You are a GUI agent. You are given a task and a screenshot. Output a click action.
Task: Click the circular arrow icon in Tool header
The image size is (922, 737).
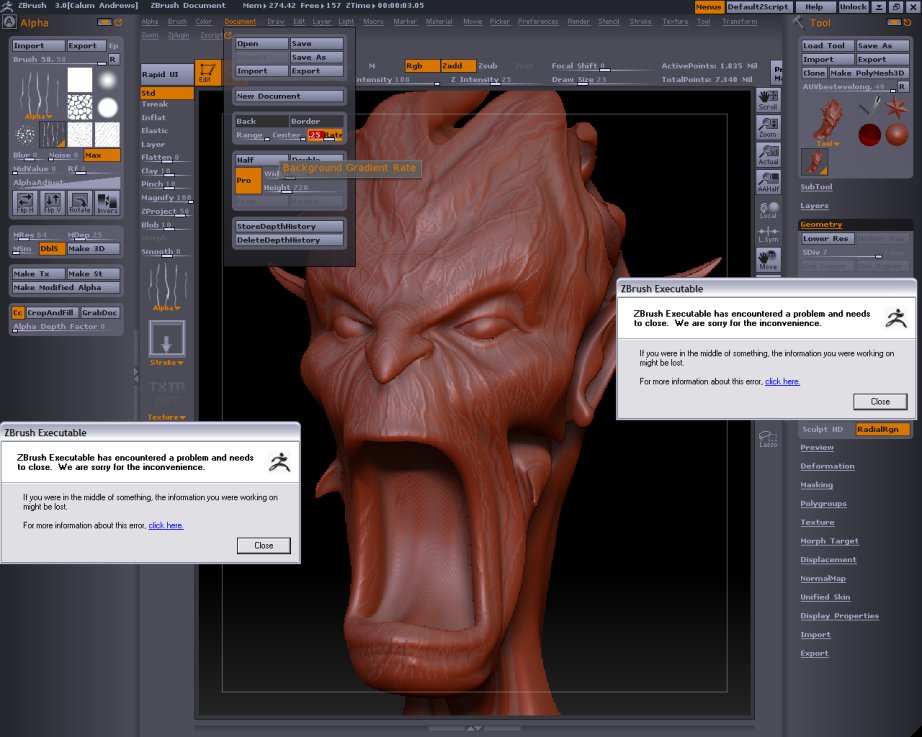coord(907,22)
